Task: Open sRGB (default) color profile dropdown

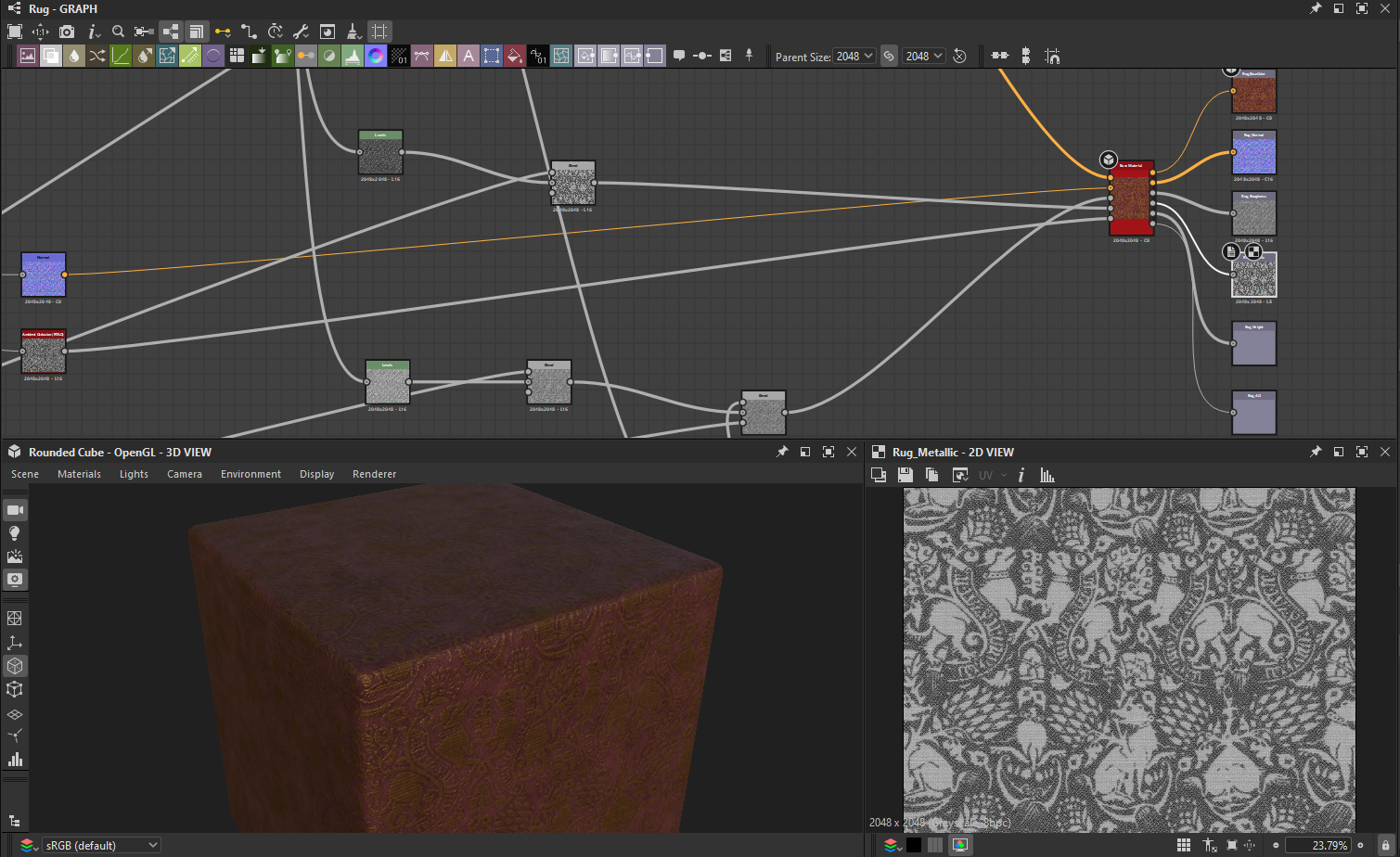Action: coord(102,845)
